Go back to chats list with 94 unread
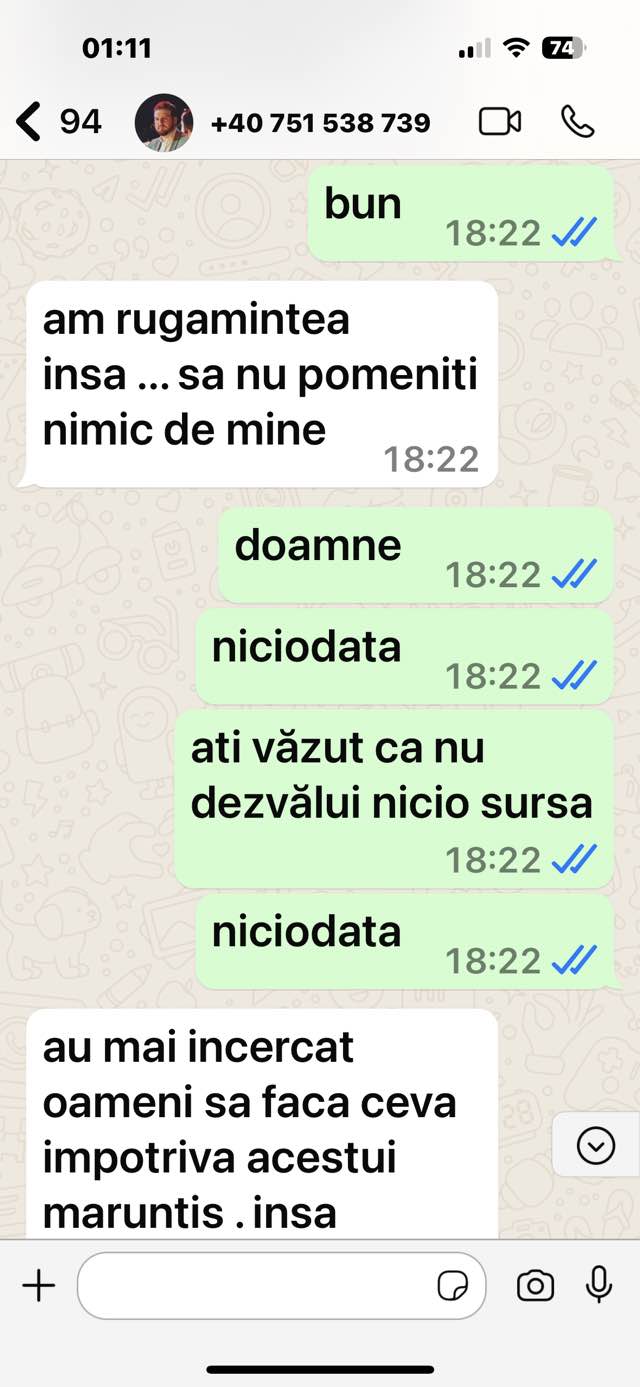640x1387 pixels. click(x=60, y=122)
